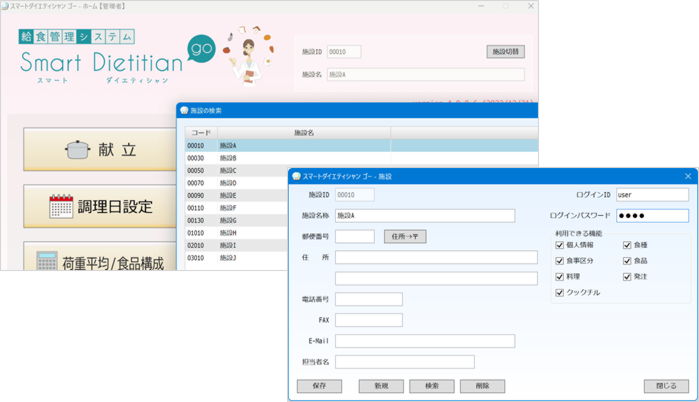
Task: Close the 施設 dialog with the X
Action: [688, 176]
